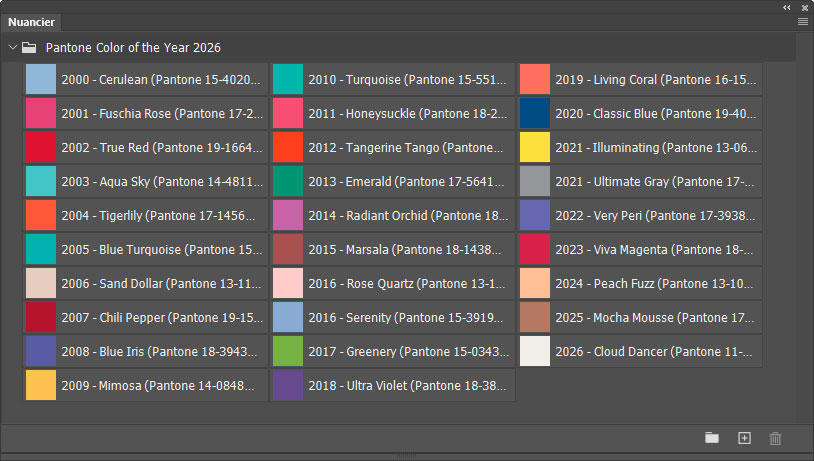Screen dimensions: 814x461
Task: Choose the 2003 Aqua Sky color swatch
Action: coord(41,181)
